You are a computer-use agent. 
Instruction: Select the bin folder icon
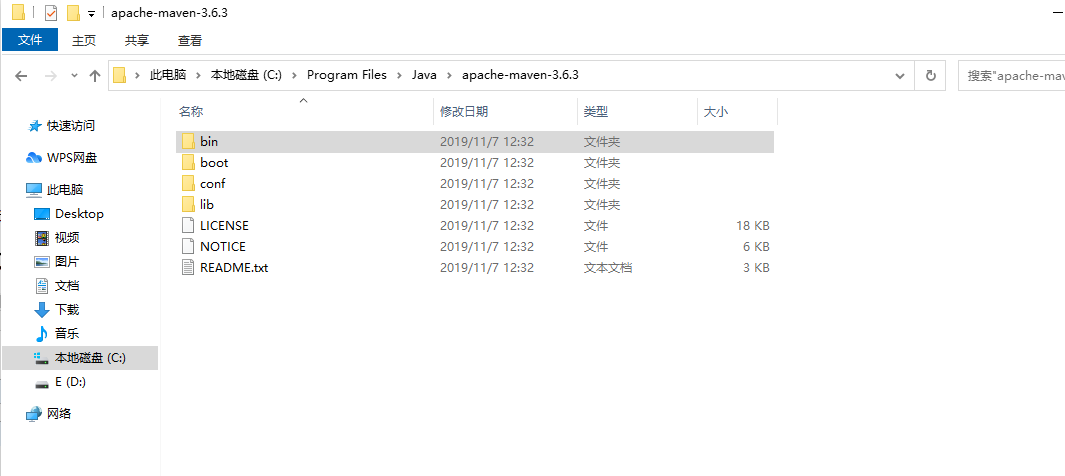[188, 142]
